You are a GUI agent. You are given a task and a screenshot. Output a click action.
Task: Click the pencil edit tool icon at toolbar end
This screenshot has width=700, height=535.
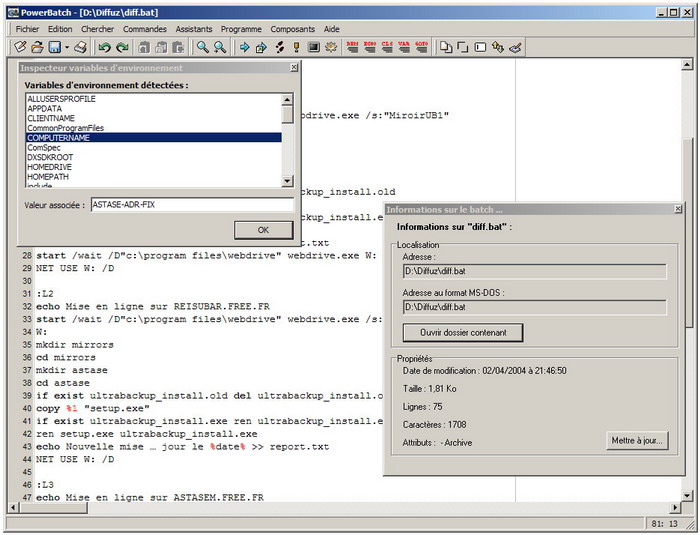point(515,47)
